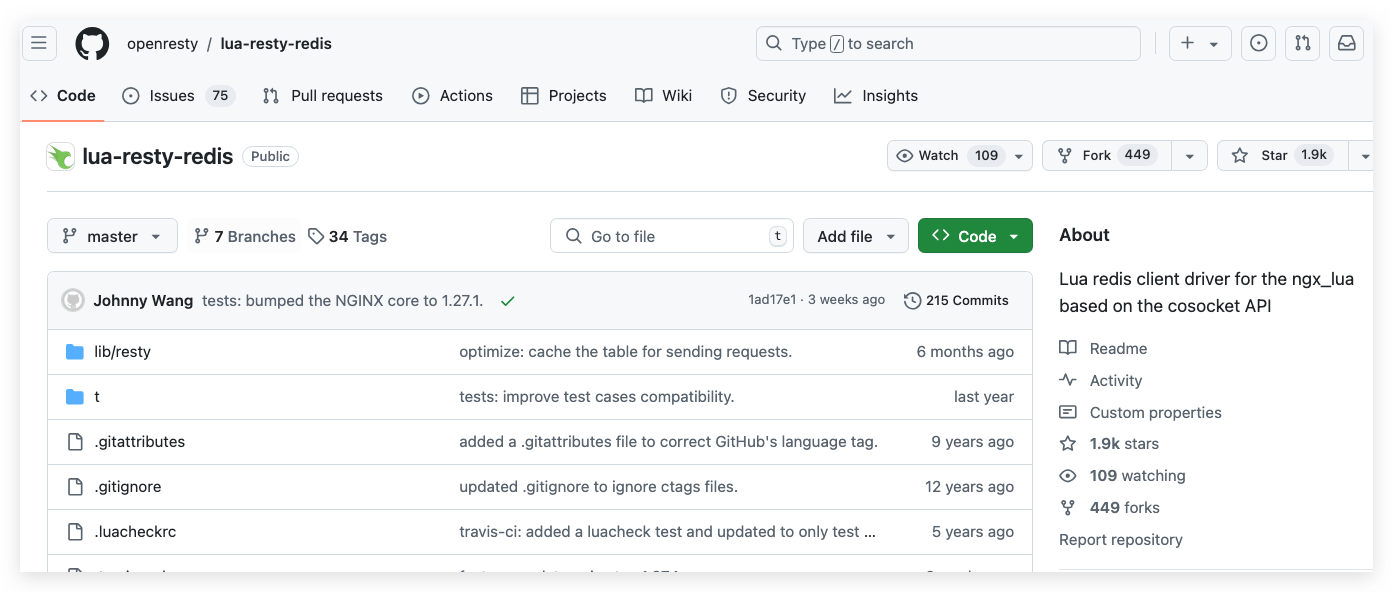Open the master branch selector
1393x592 pixels.
[x=112, y=236]
